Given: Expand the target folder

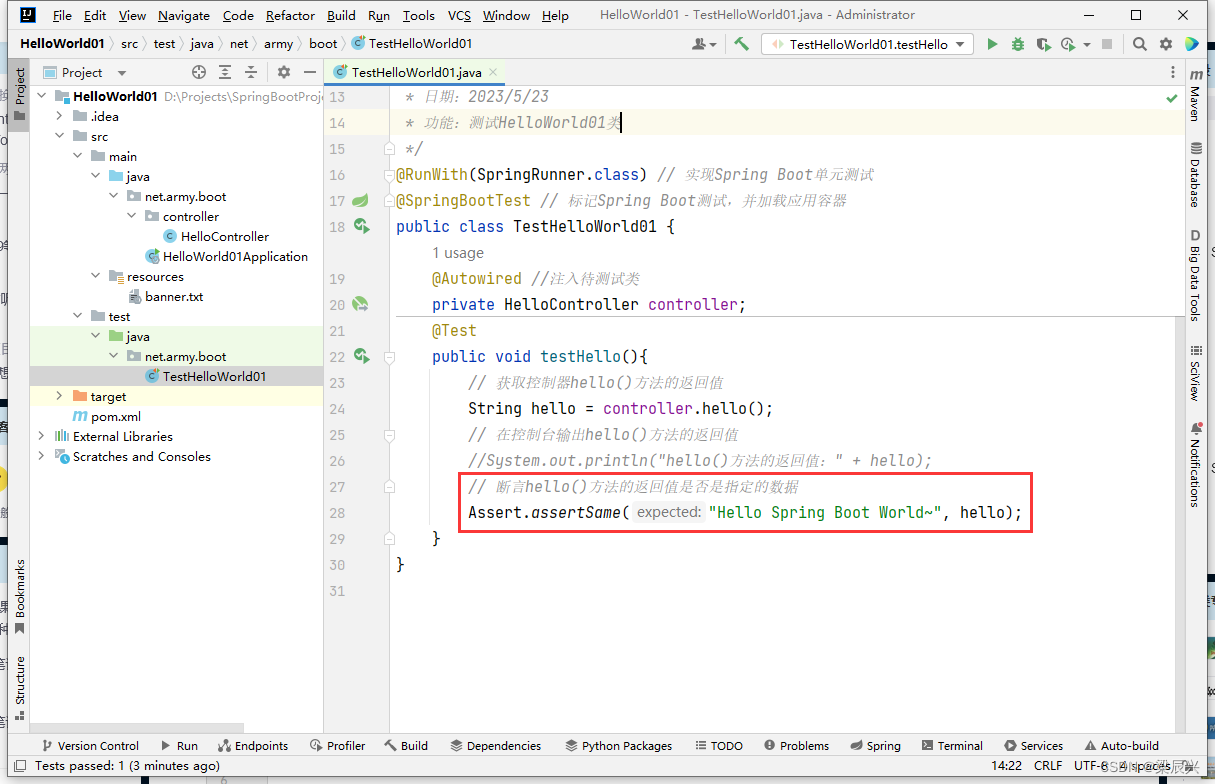Looking at the screenshot, I should point(60,397).
